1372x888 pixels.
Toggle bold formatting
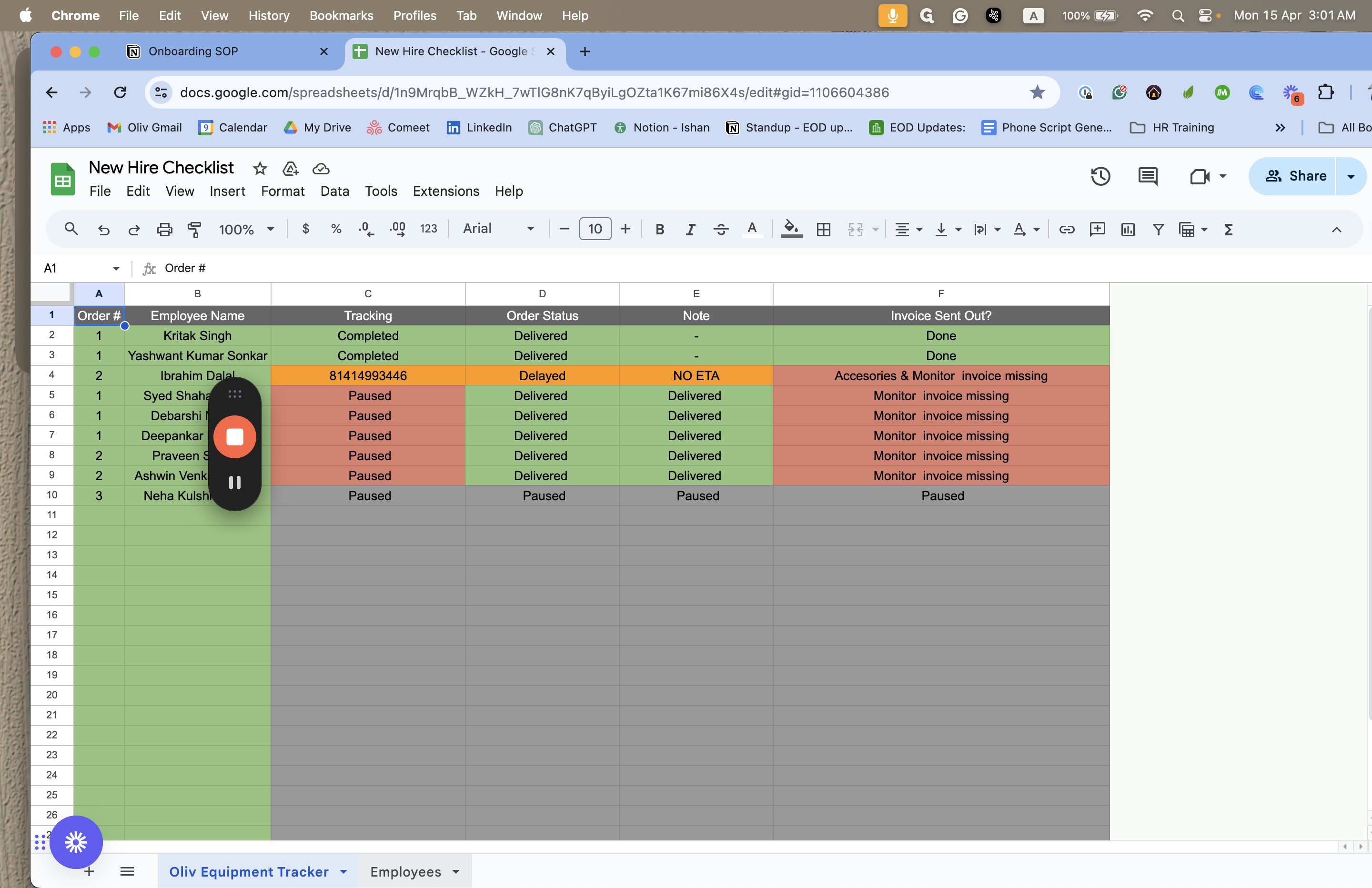[x=659, y=230]
